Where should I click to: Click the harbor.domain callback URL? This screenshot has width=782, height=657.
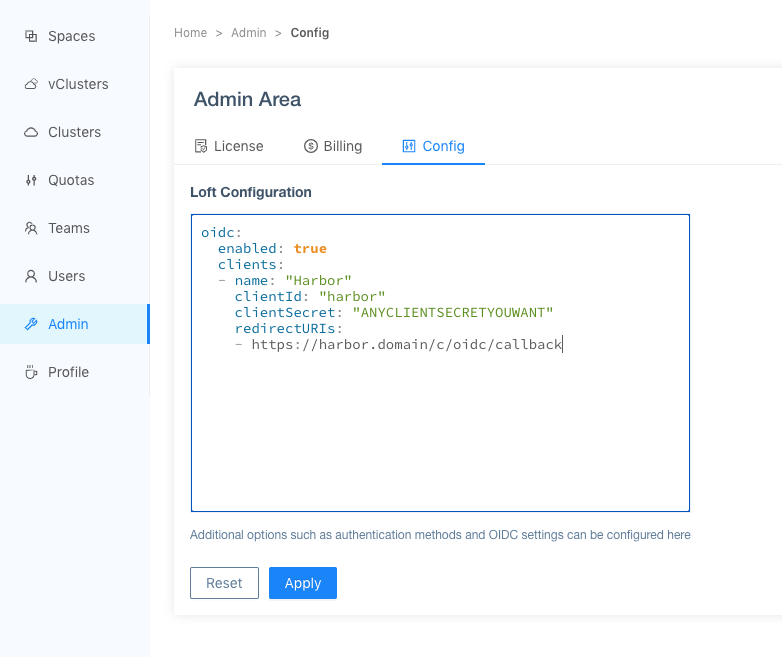click(406, 345)
